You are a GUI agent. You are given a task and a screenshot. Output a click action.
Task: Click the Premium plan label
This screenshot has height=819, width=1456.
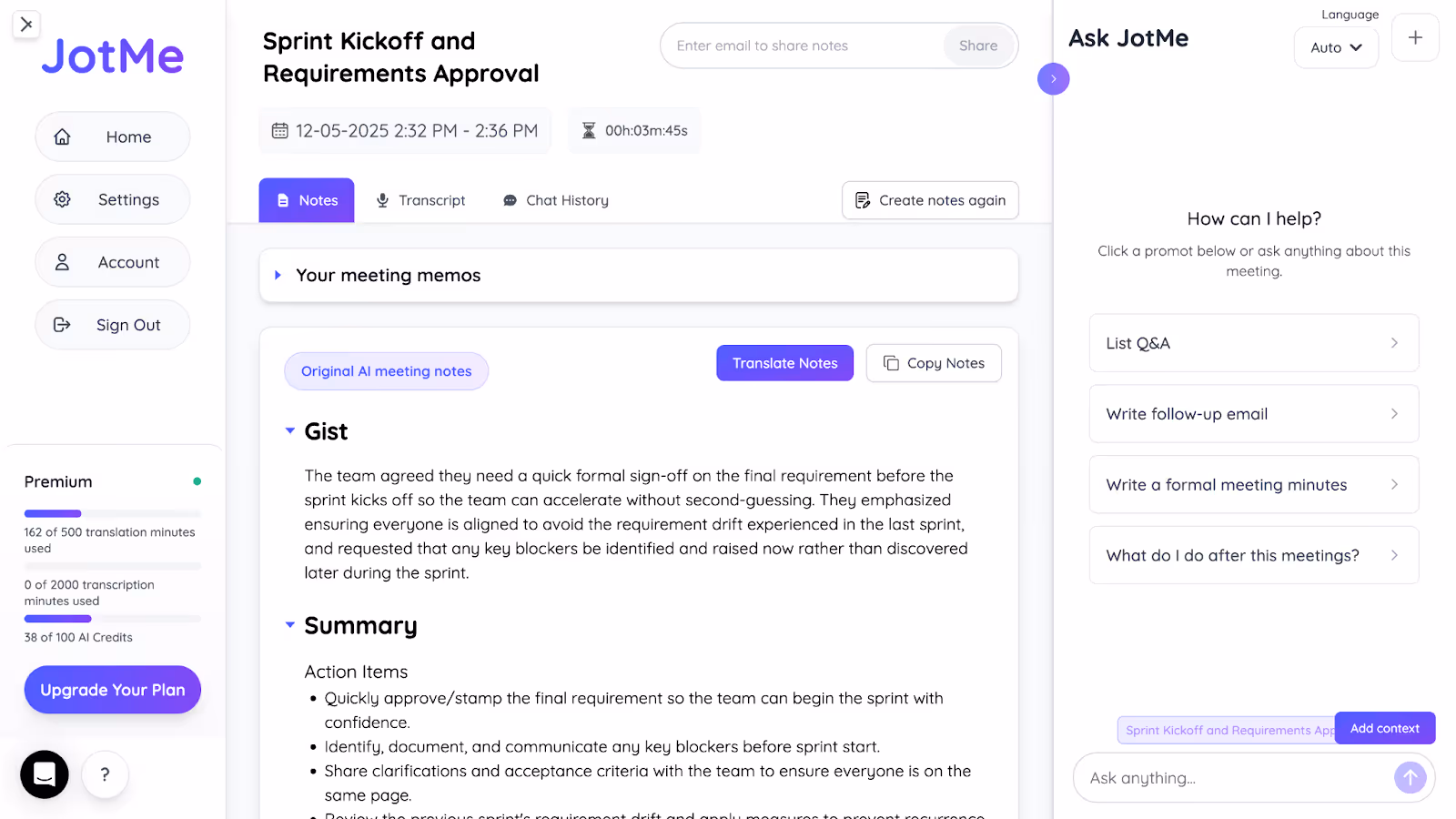58,481
